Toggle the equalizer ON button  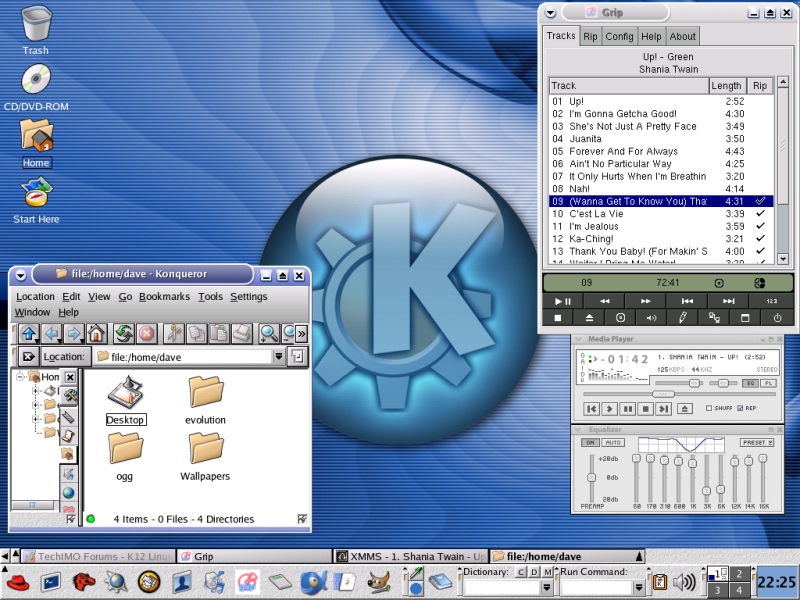pos(590,442)
